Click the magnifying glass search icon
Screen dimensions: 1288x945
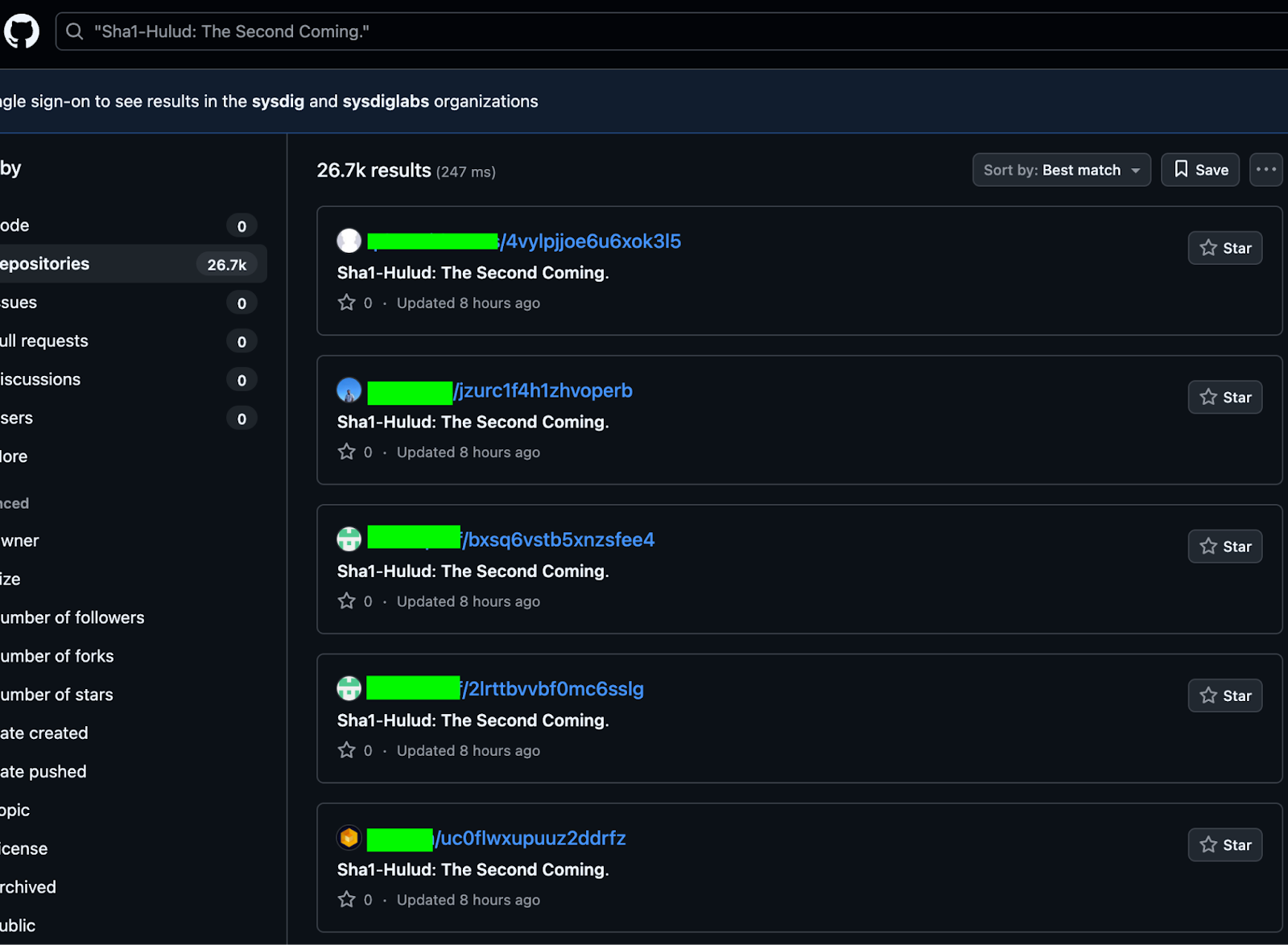(x=74, y=31)
